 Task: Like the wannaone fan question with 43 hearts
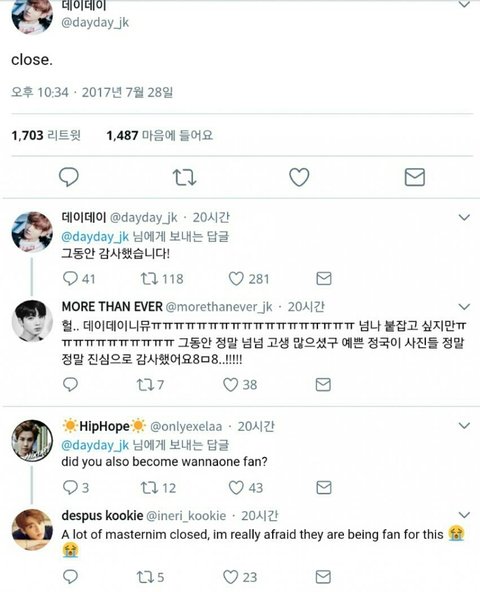point(236,487)
